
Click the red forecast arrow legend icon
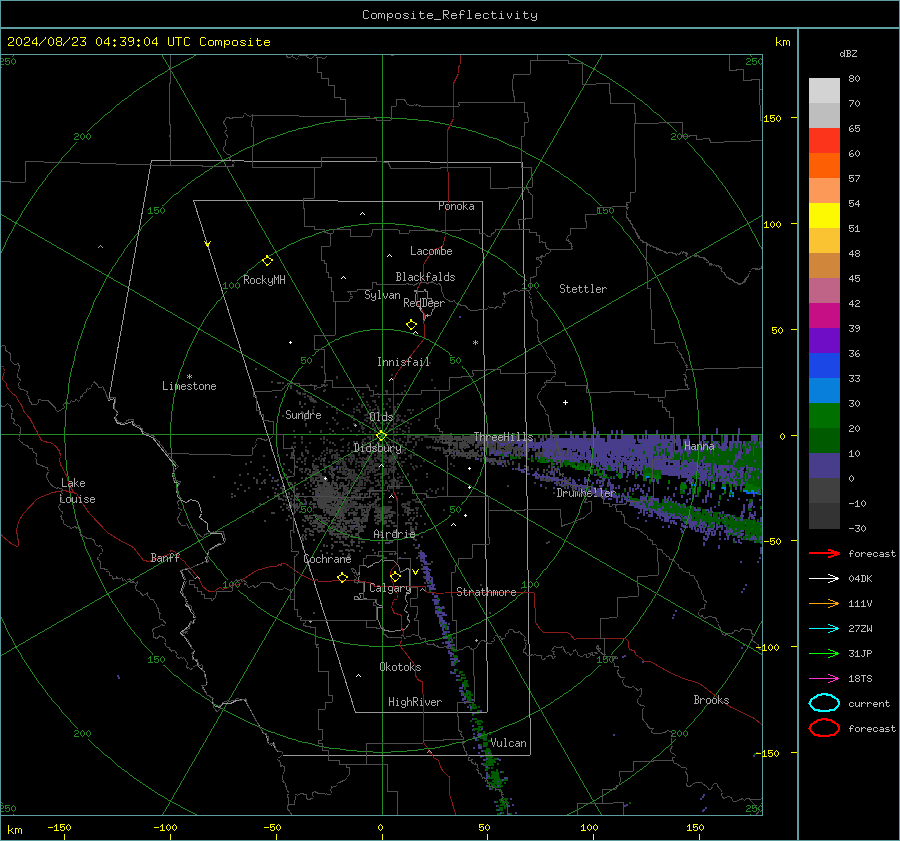click(x=824, y=553)
